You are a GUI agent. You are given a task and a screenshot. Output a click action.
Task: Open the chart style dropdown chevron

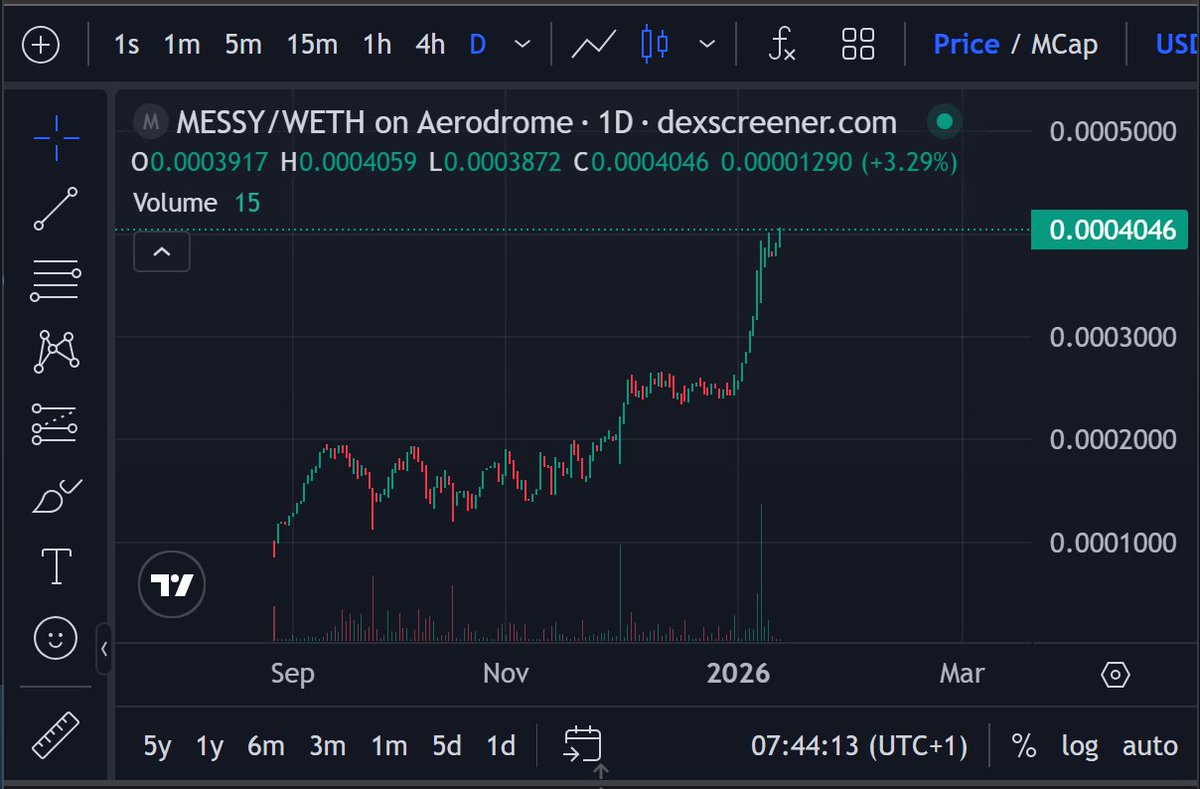(x=707, y=45)
